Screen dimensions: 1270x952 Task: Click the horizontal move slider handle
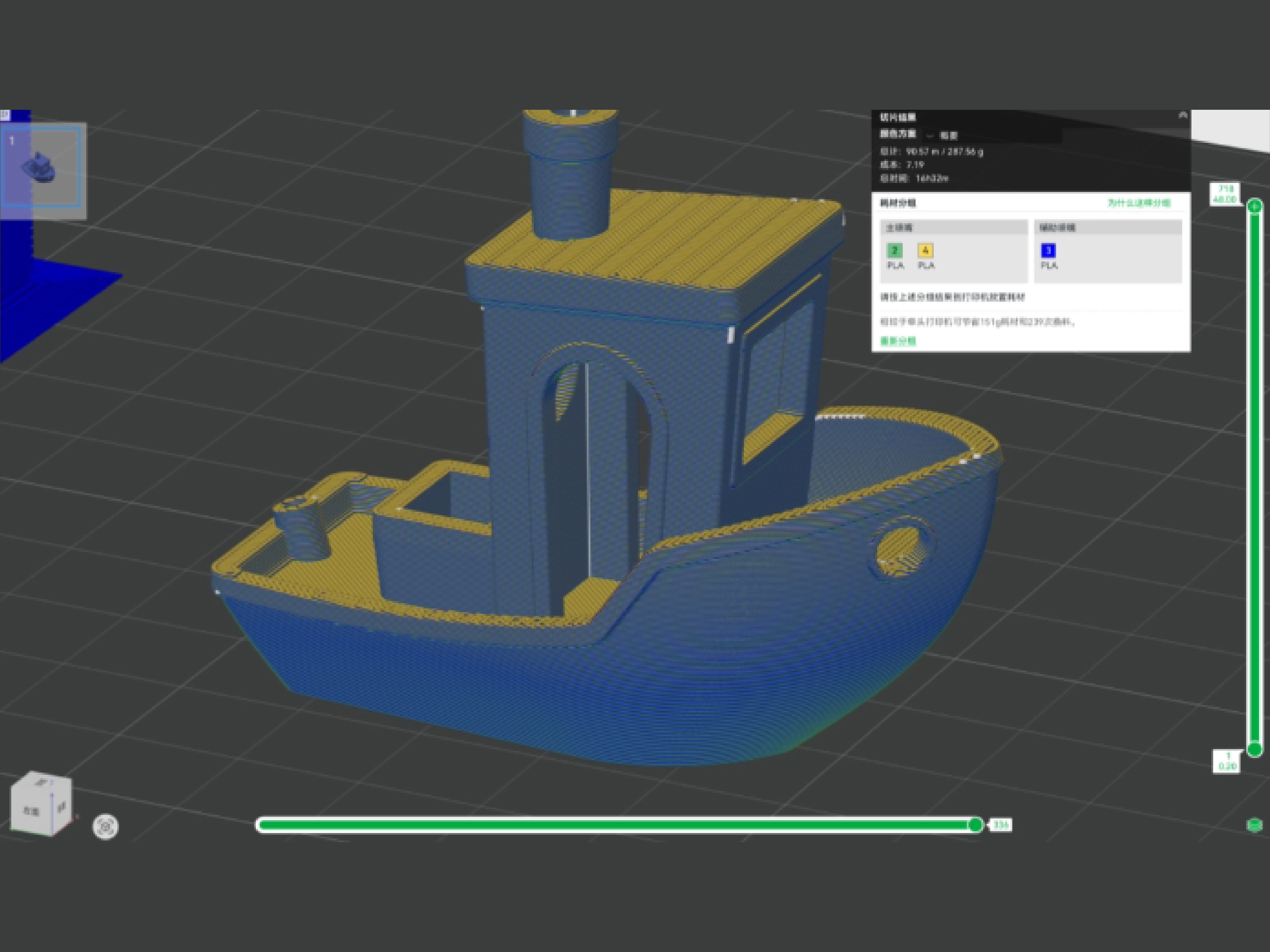(x=975, y=825)
